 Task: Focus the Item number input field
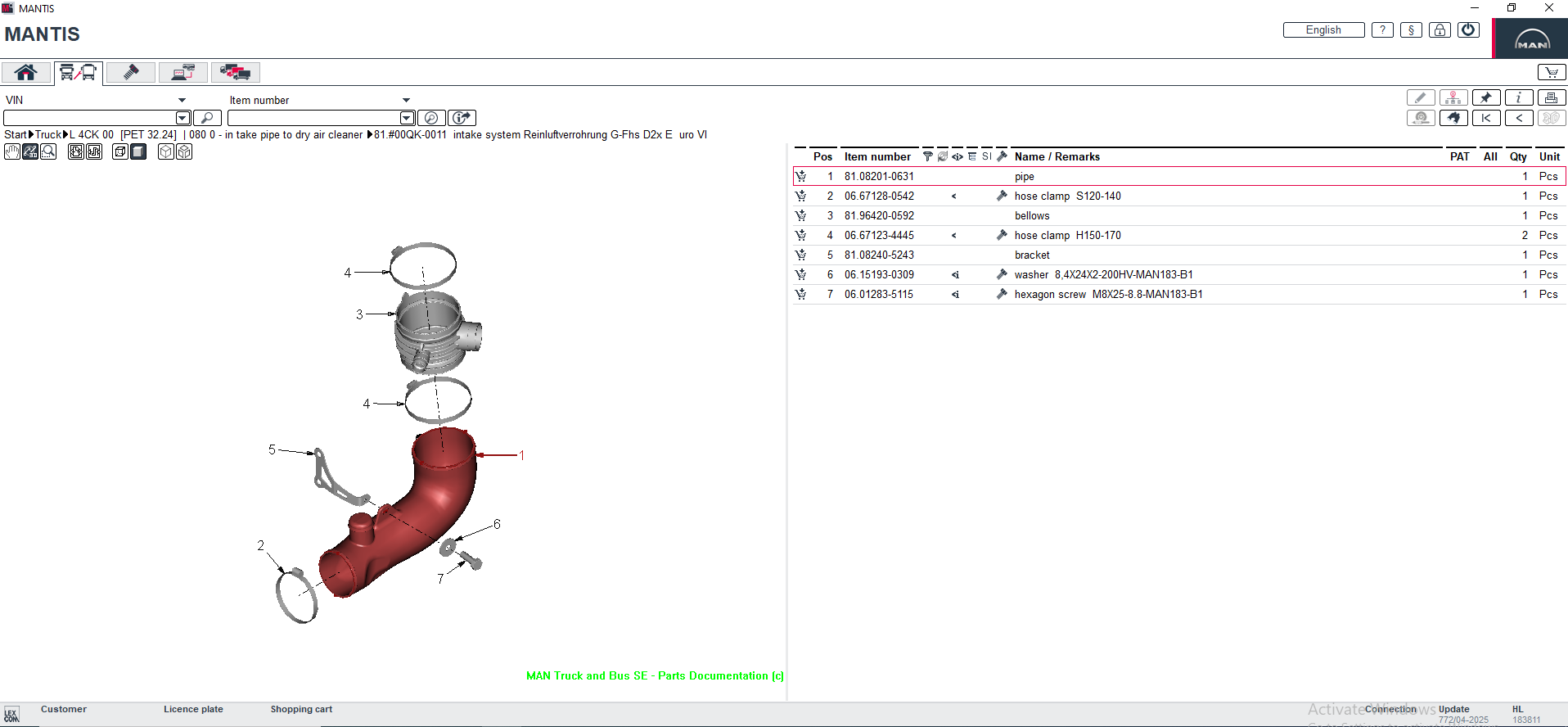coord(313,118)
